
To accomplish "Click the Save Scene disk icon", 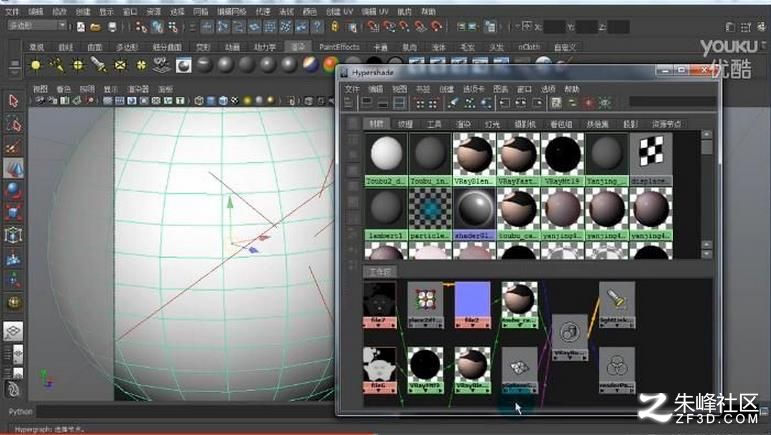I will 112,27.
